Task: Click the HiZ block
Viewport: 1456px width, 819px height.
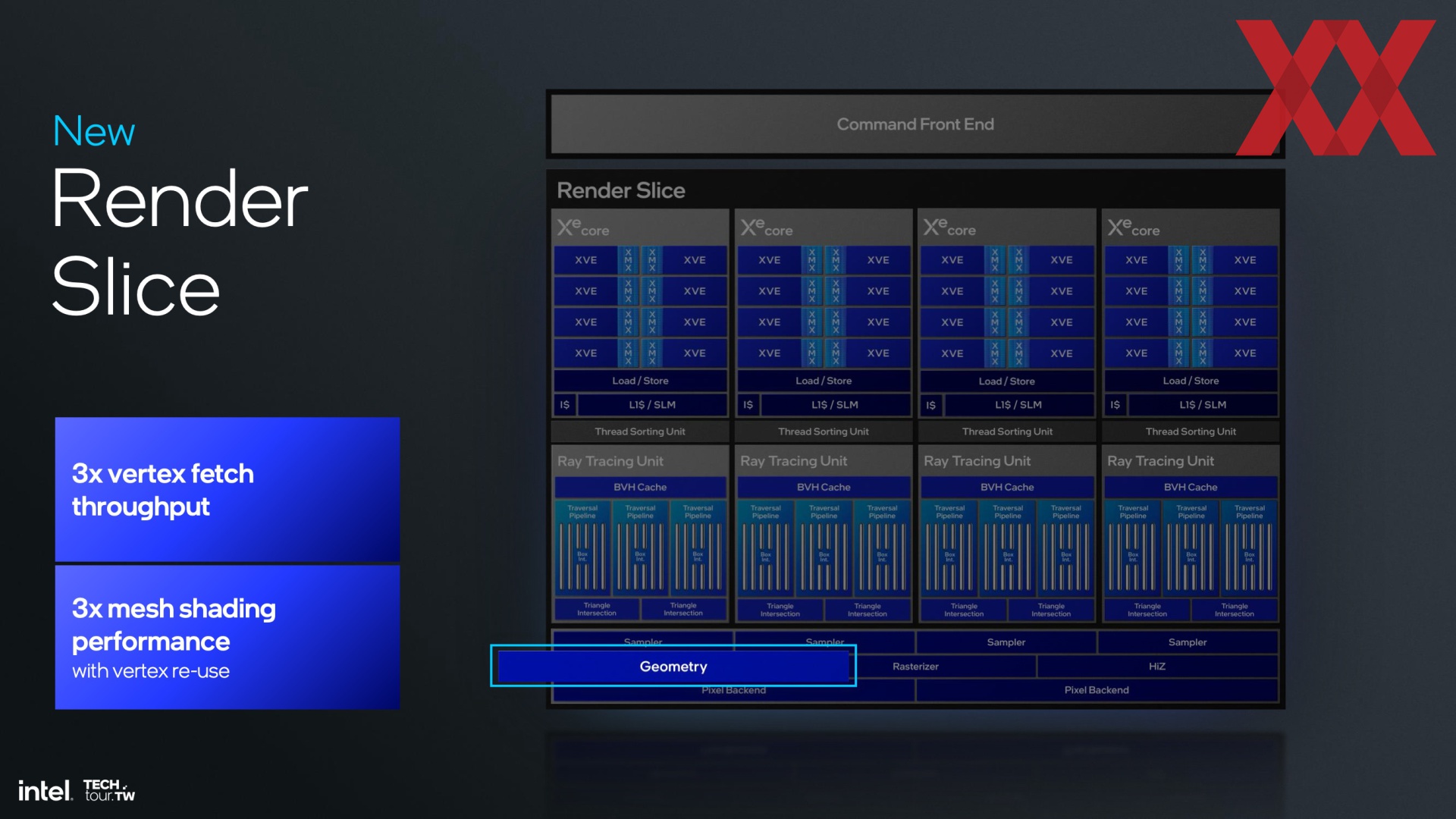Action: pos(1157,667)
